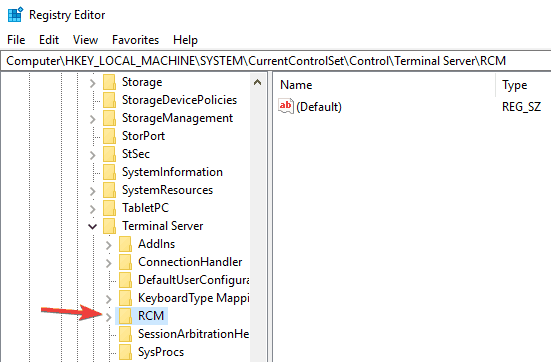
Task: Click the StorPort folder icon
Action: click(x=109, y=136)
